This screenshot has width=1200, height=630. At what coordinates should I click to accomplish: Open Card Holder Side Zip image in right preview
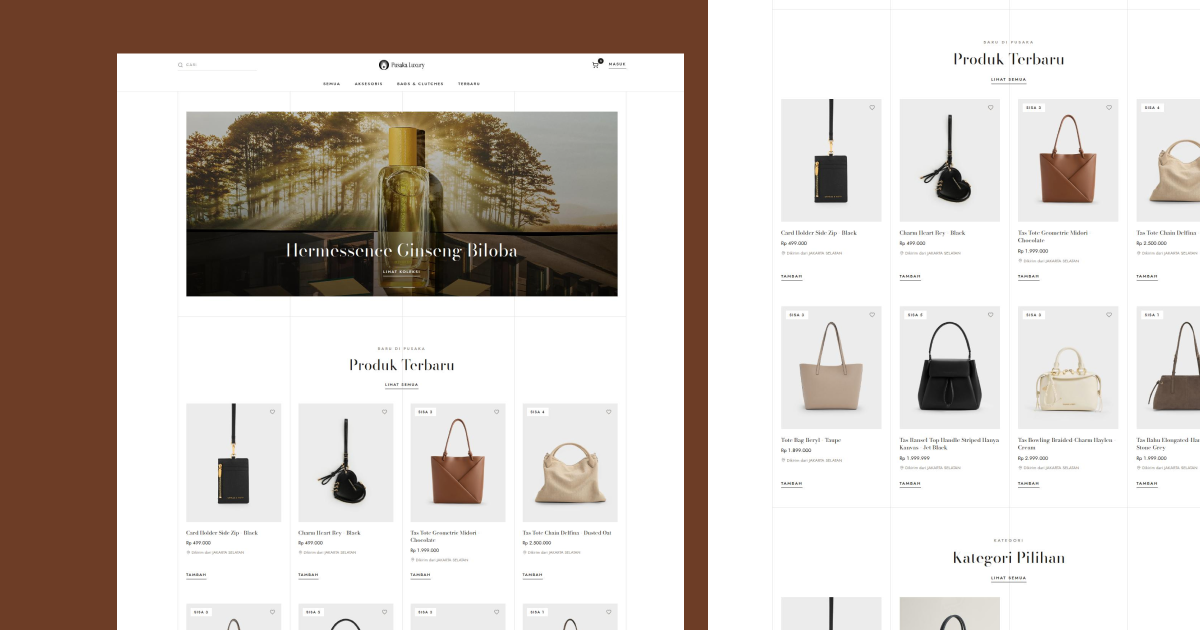click(831, 160)
